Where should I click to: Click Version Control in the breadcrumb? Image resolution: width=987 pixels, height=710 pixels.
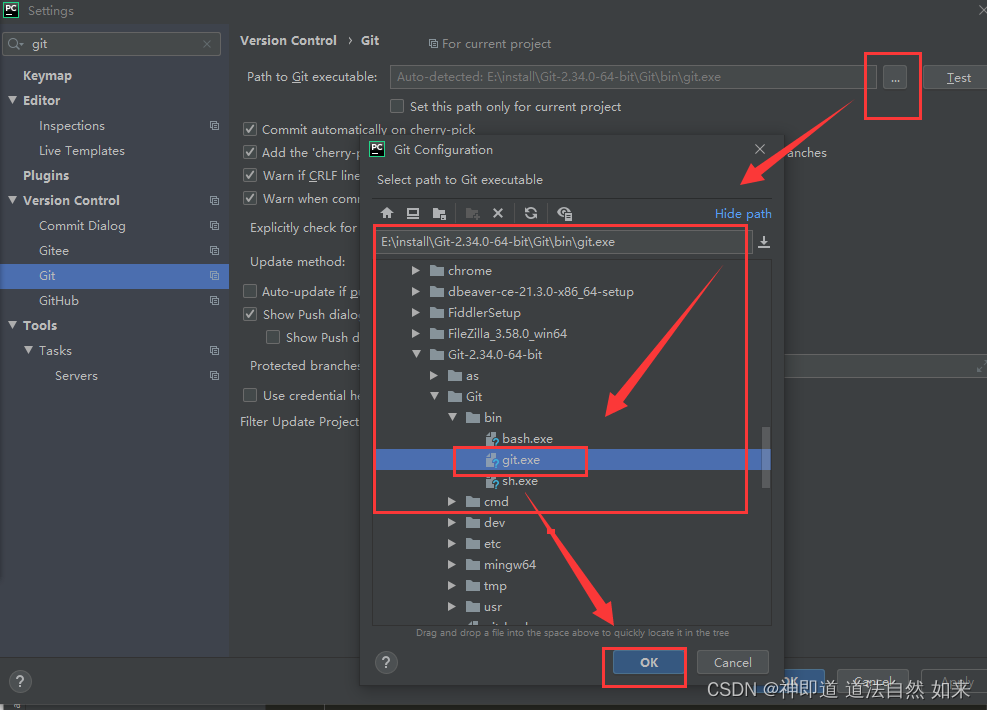[x=288, y=40]
